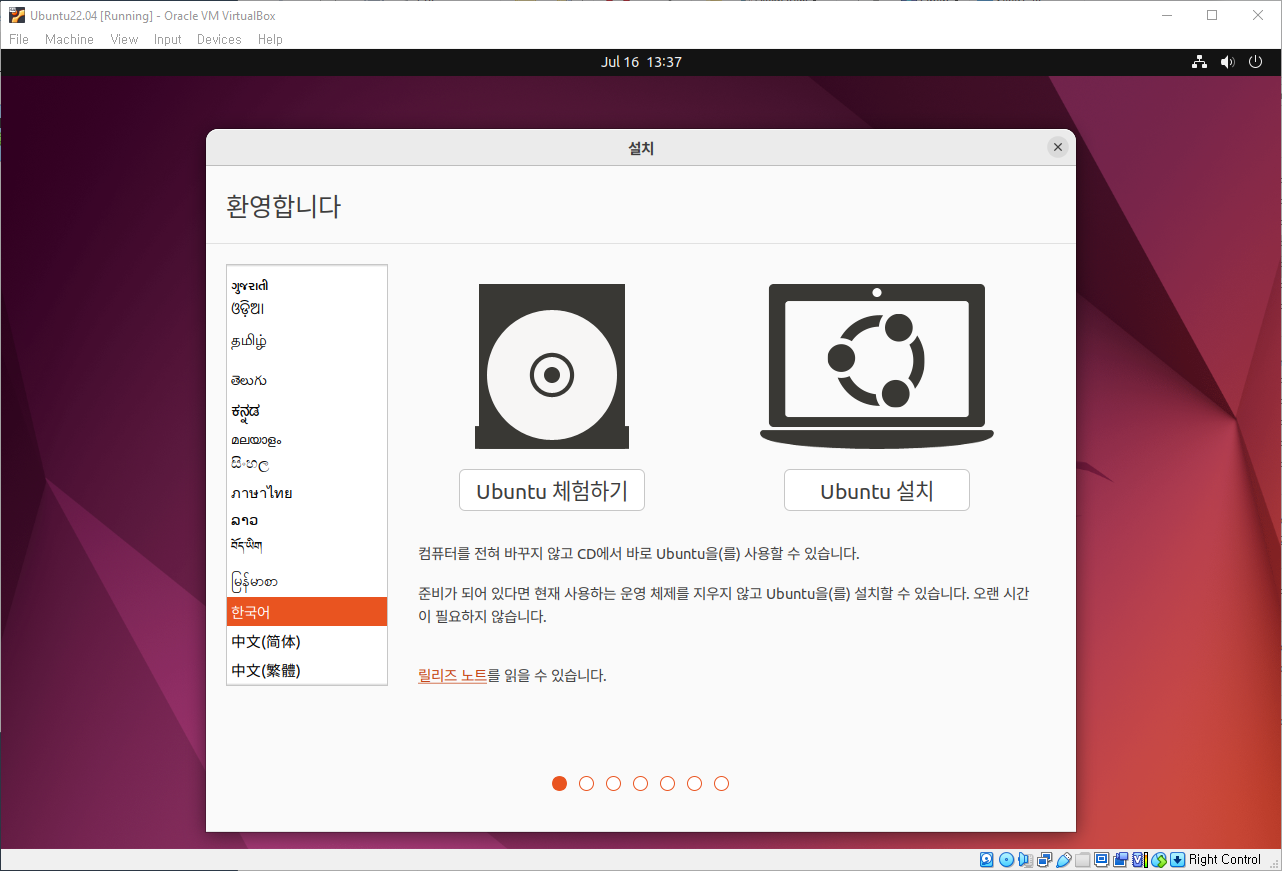
Task: Select ಕನ್ನಡ in the language list
Action: pyautogui.click(x=307, y=411)
